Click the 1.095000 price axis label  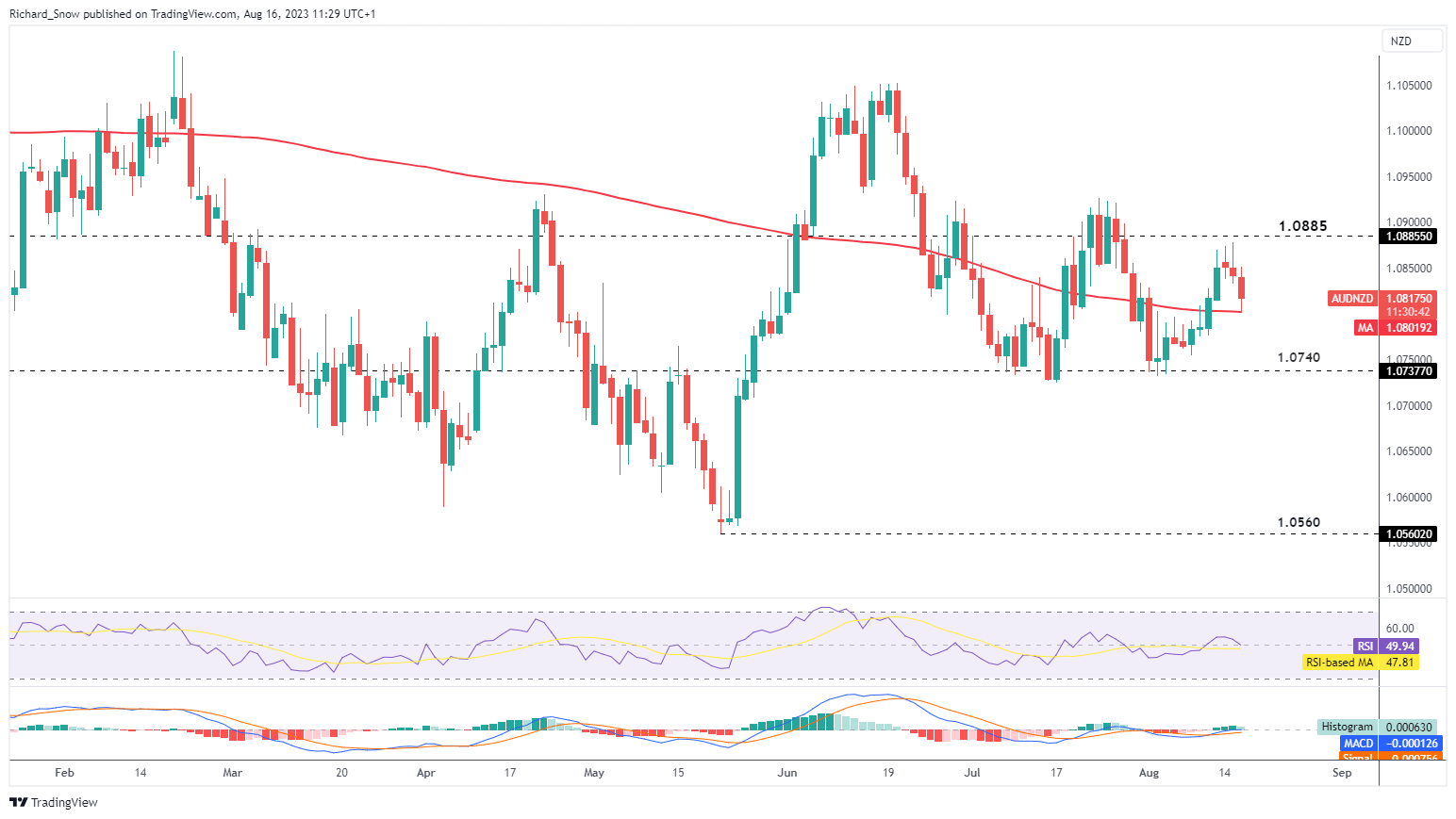1409,177
